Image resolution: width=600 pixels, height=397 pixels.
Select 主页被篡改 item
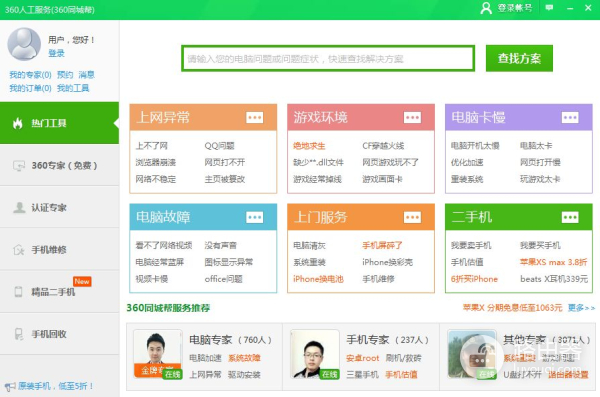point(225,179)
